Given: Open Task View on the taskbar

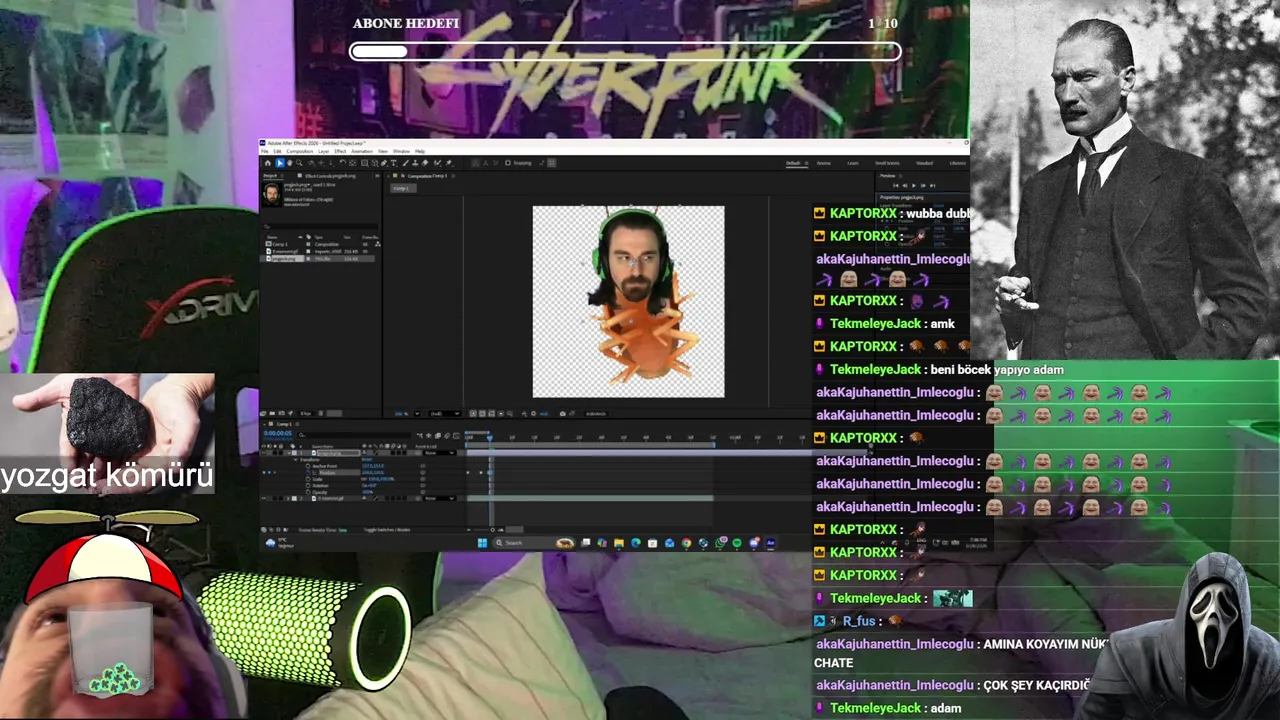Looking at the screenshot, I should (585, 543).
